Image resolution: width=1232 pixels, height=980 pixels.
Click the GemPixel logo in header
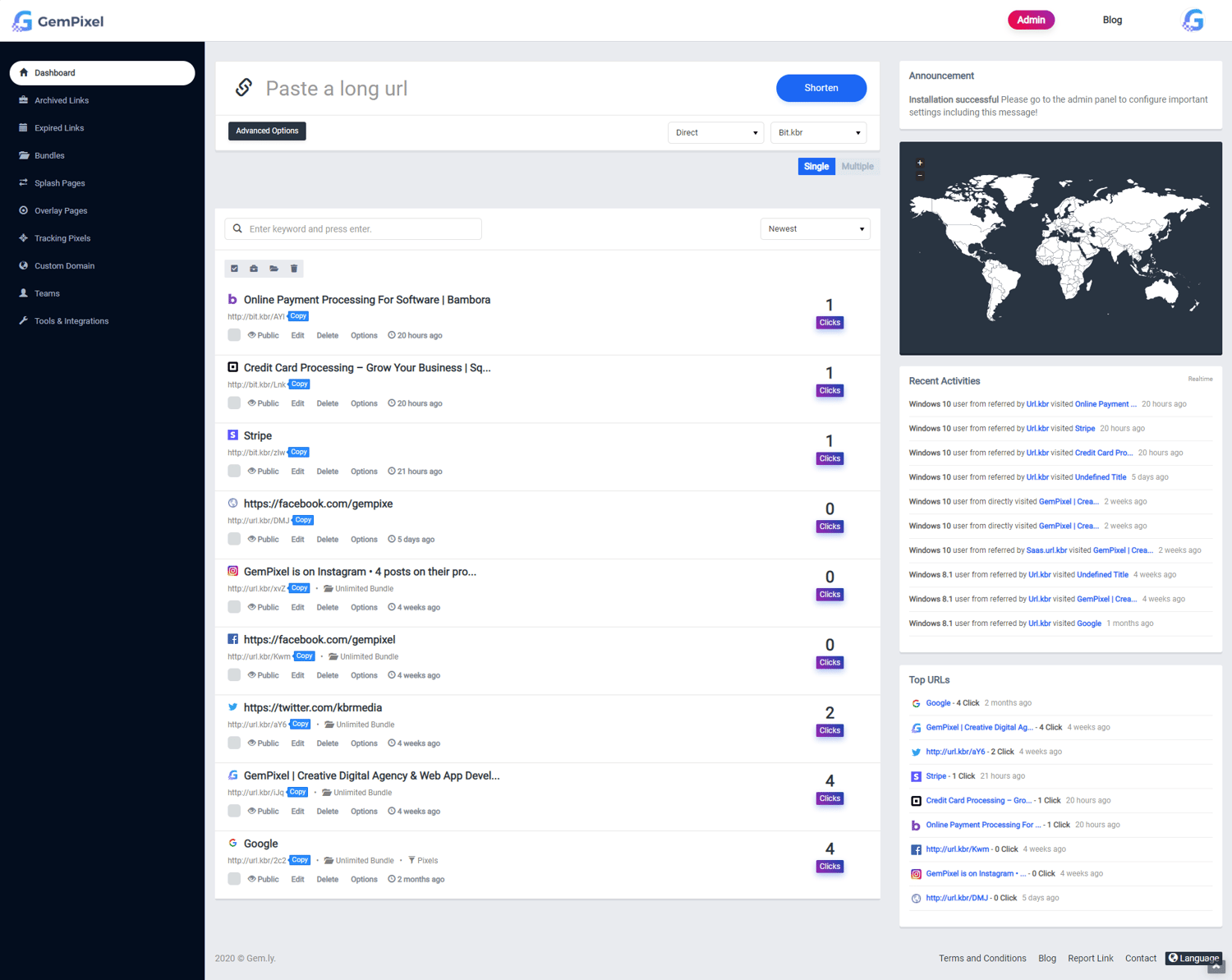tap(57, 21)
